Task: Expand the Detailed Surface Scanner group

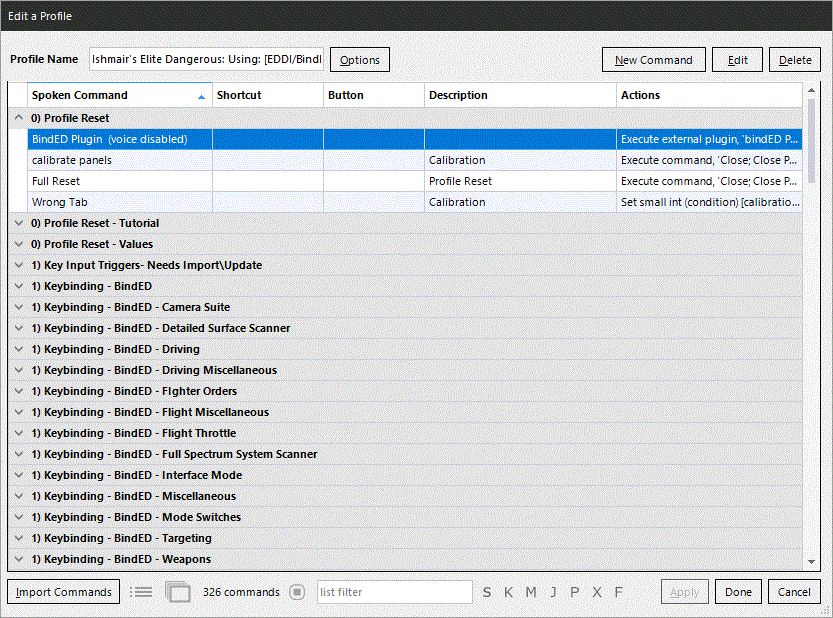Action: [19, 328]
